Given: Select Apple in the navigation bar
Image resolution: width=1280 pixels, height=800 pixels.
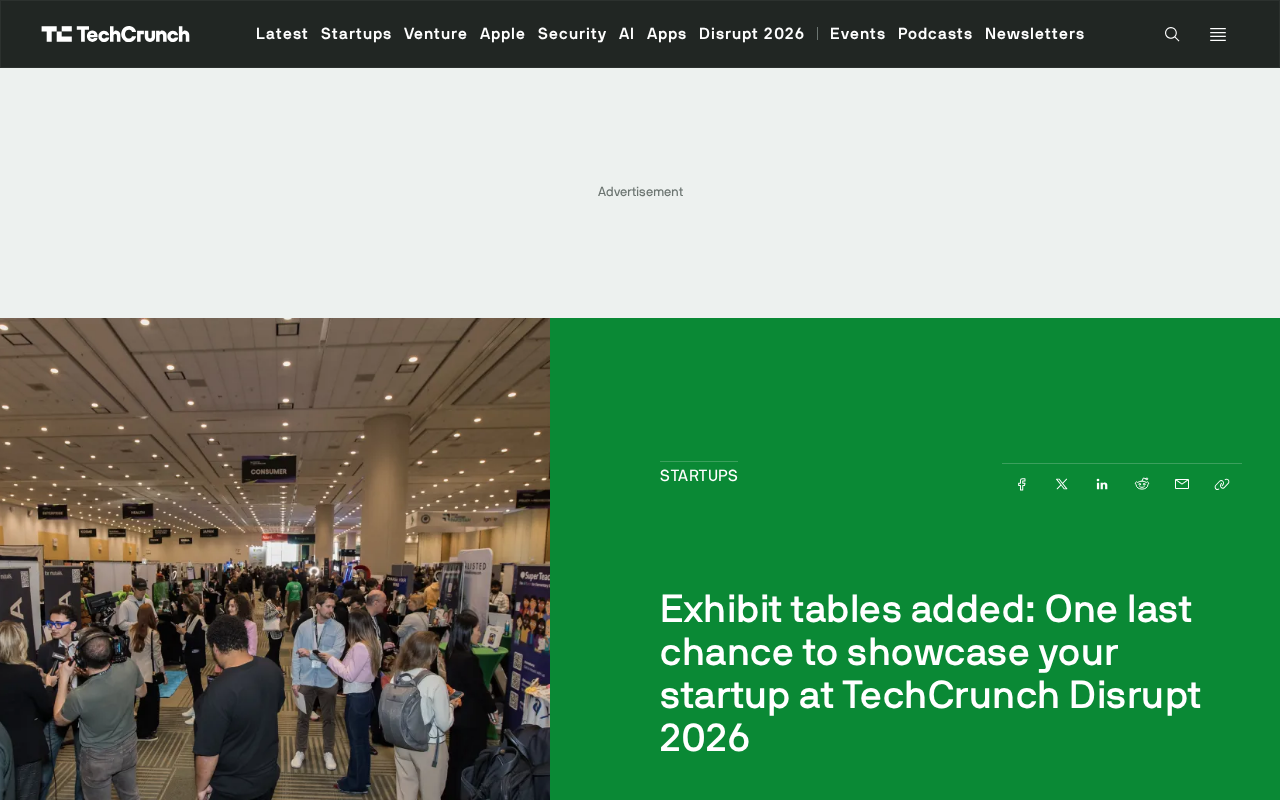Looking at the screenshot, I should [x=503, y=34].
